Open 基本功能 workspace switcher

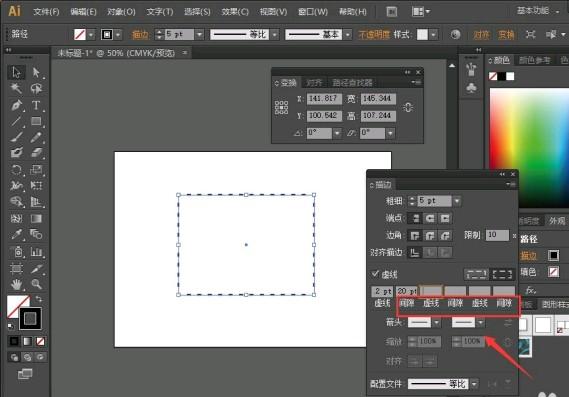click(x=539, y=11)
